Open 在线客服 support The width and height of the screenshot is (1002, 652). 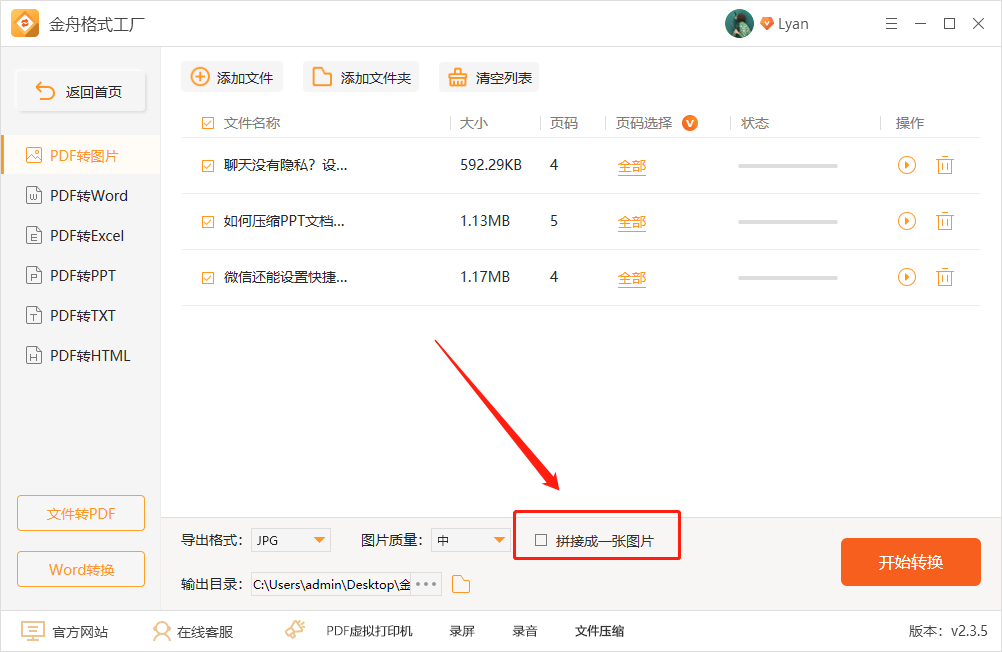(192, 632)
